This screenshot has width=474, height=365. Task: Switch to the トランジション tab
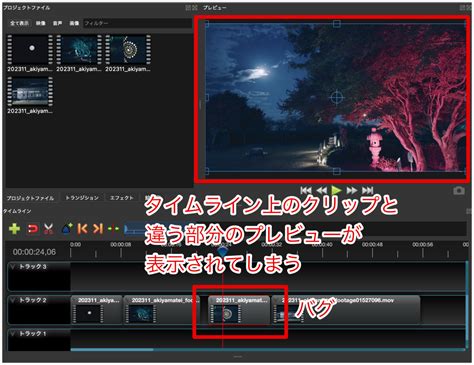point(82,198)
